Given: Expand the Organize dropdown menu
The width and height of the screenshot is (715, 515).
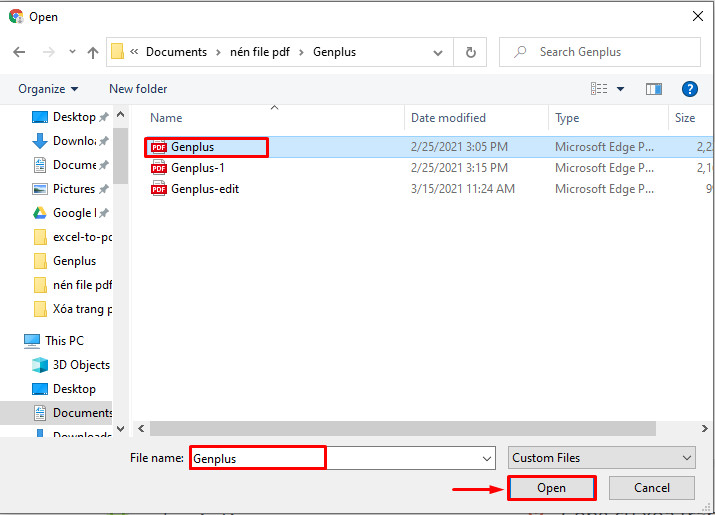Looking at the screenshot, I should coord(48,89).
